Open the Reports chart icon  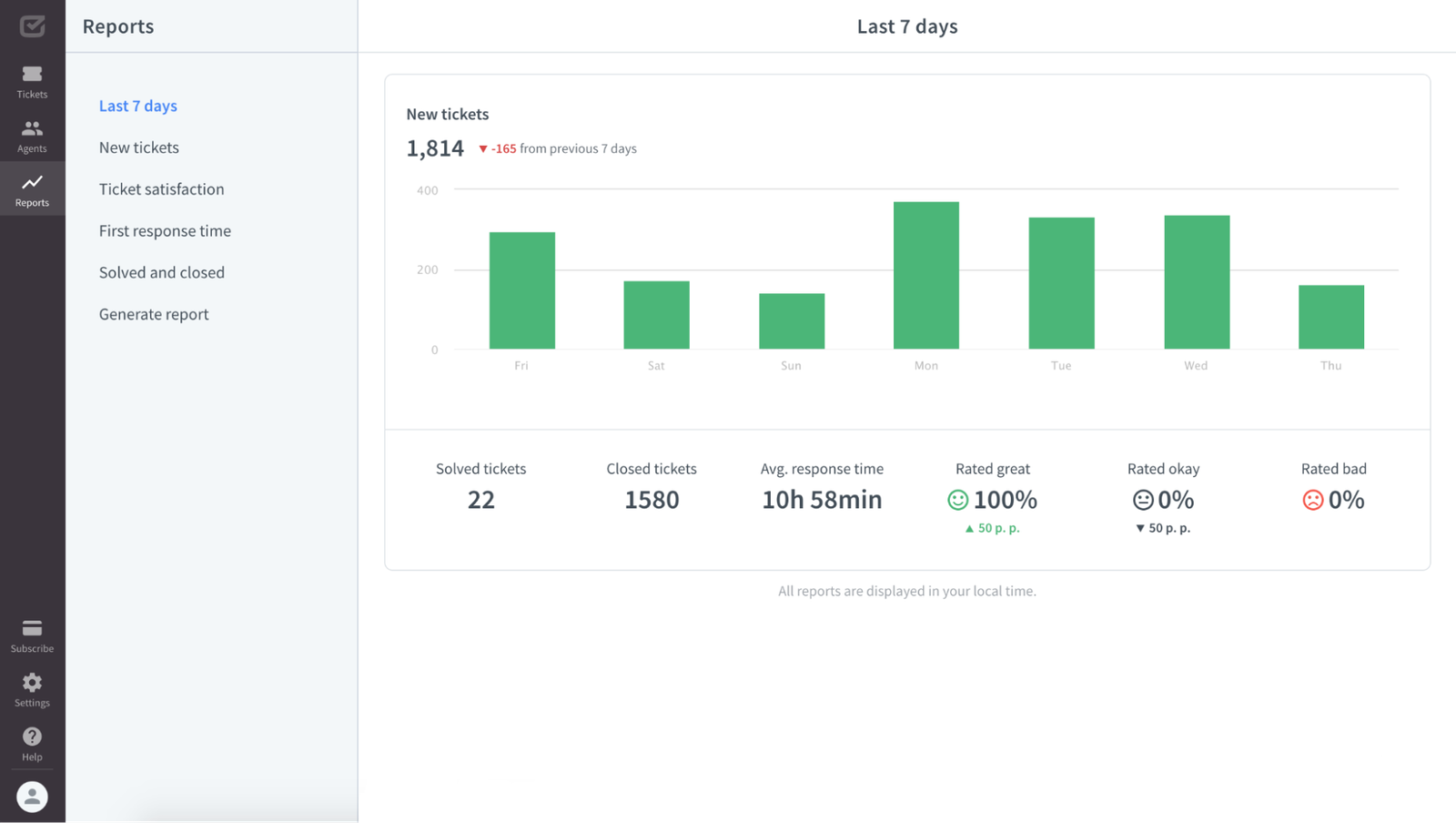click(32, 184)
